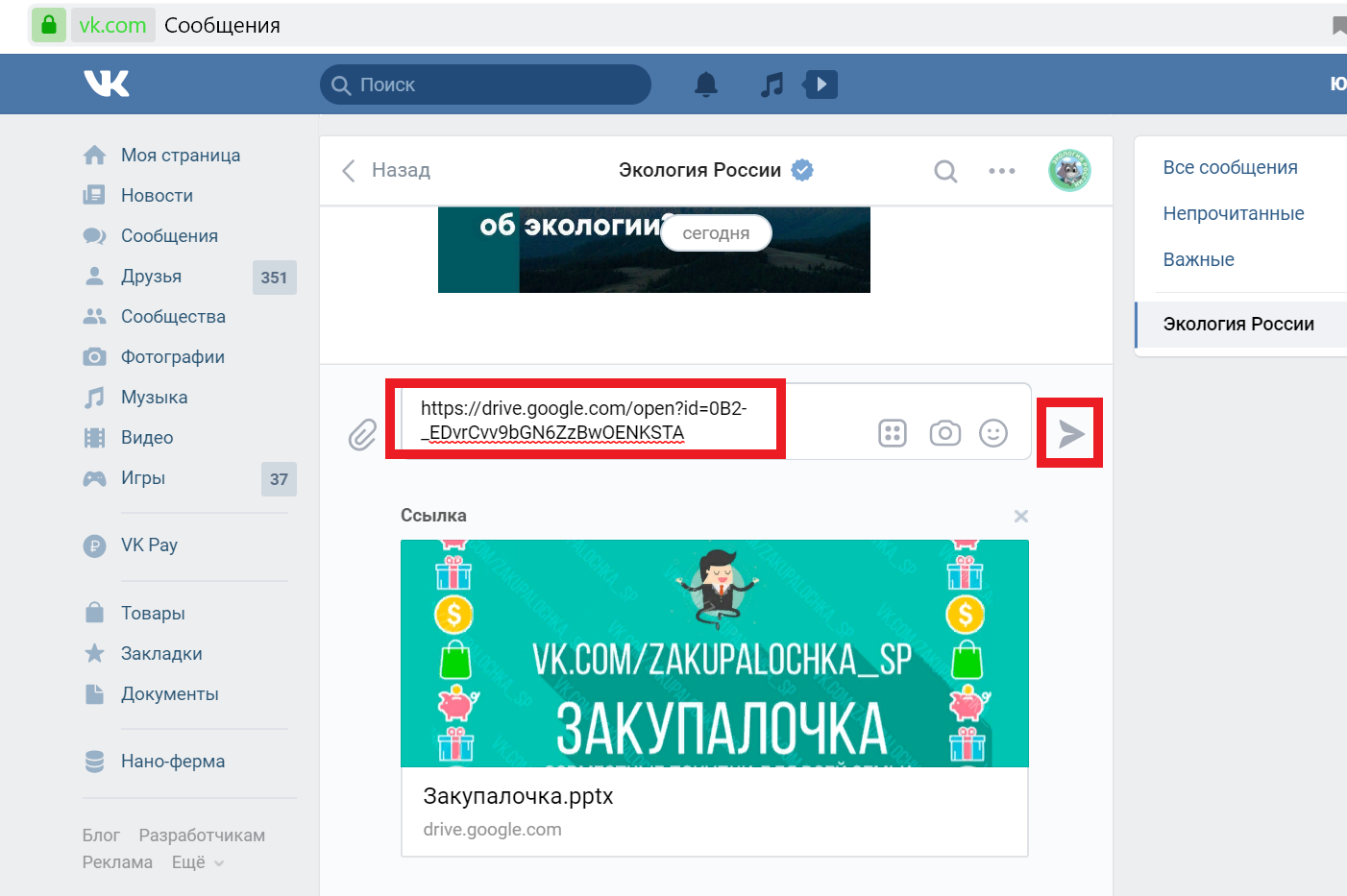Click the search field Поиск
Screen dimensions: 1347x896
click(485, 85)
